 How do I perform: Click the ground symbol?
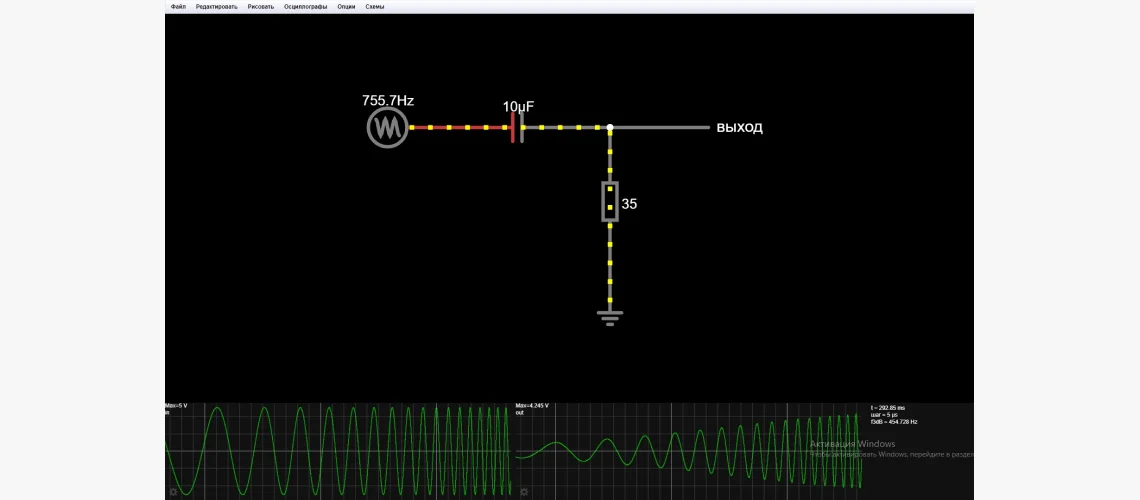point(610,317)
